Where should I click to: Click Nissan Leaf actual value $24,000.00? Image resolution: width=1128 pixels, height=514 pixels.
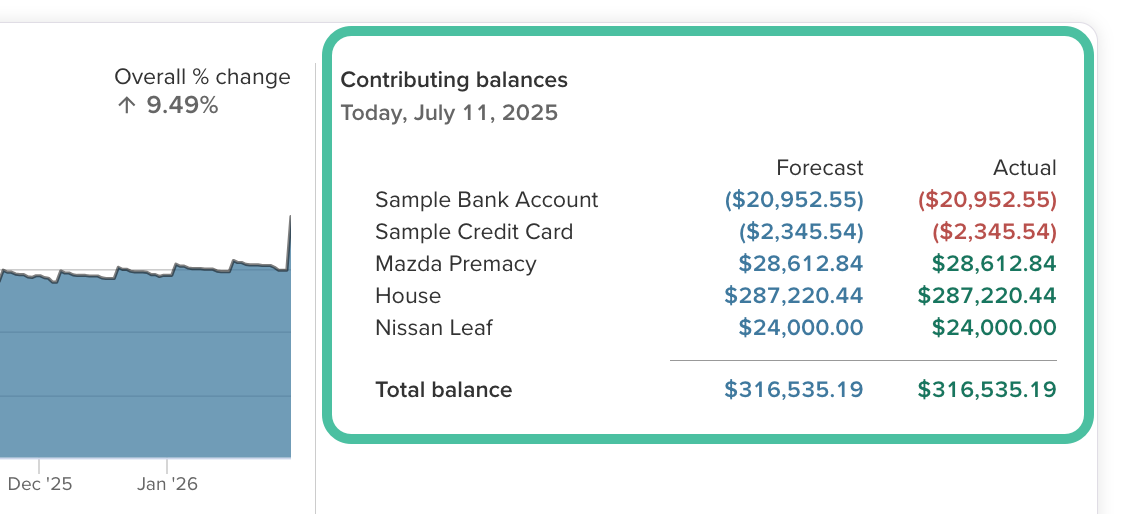994,328
